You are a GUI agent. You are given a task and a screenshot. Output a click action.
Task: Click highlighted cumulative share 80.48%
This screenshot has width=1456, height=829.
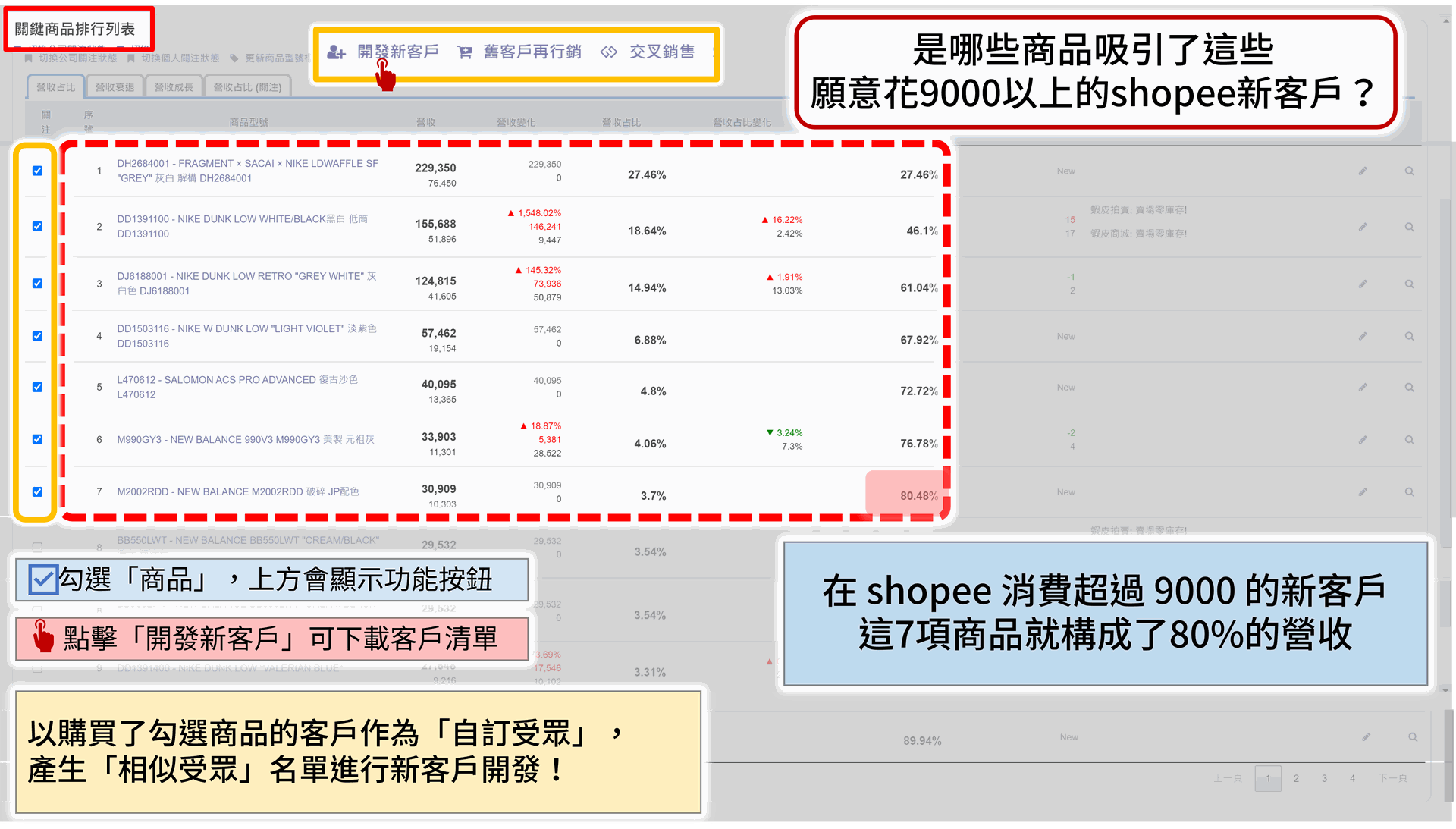[x=919, y=496]
